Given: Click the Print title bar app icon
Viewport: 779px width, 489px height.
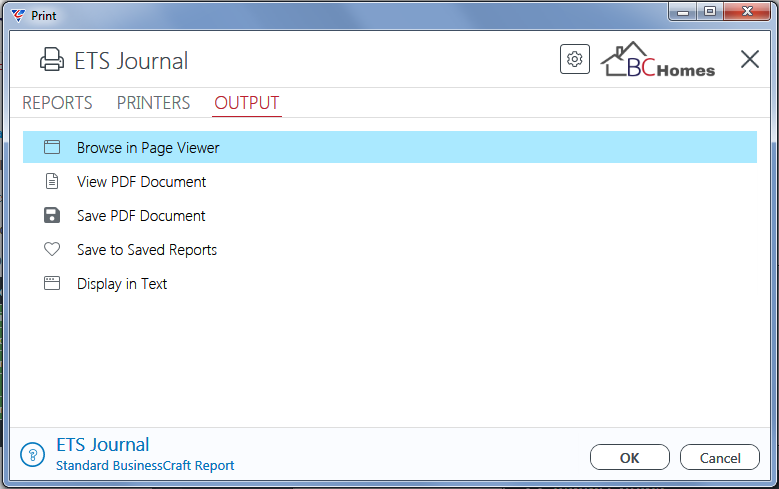Looking at the screenshot, I should pyautogui.click(x=17, y=15).
